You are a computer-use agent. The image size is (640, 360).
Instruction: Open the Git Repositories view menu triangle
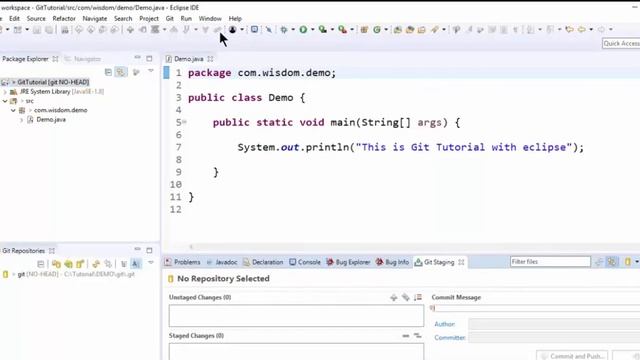(151, 263)
